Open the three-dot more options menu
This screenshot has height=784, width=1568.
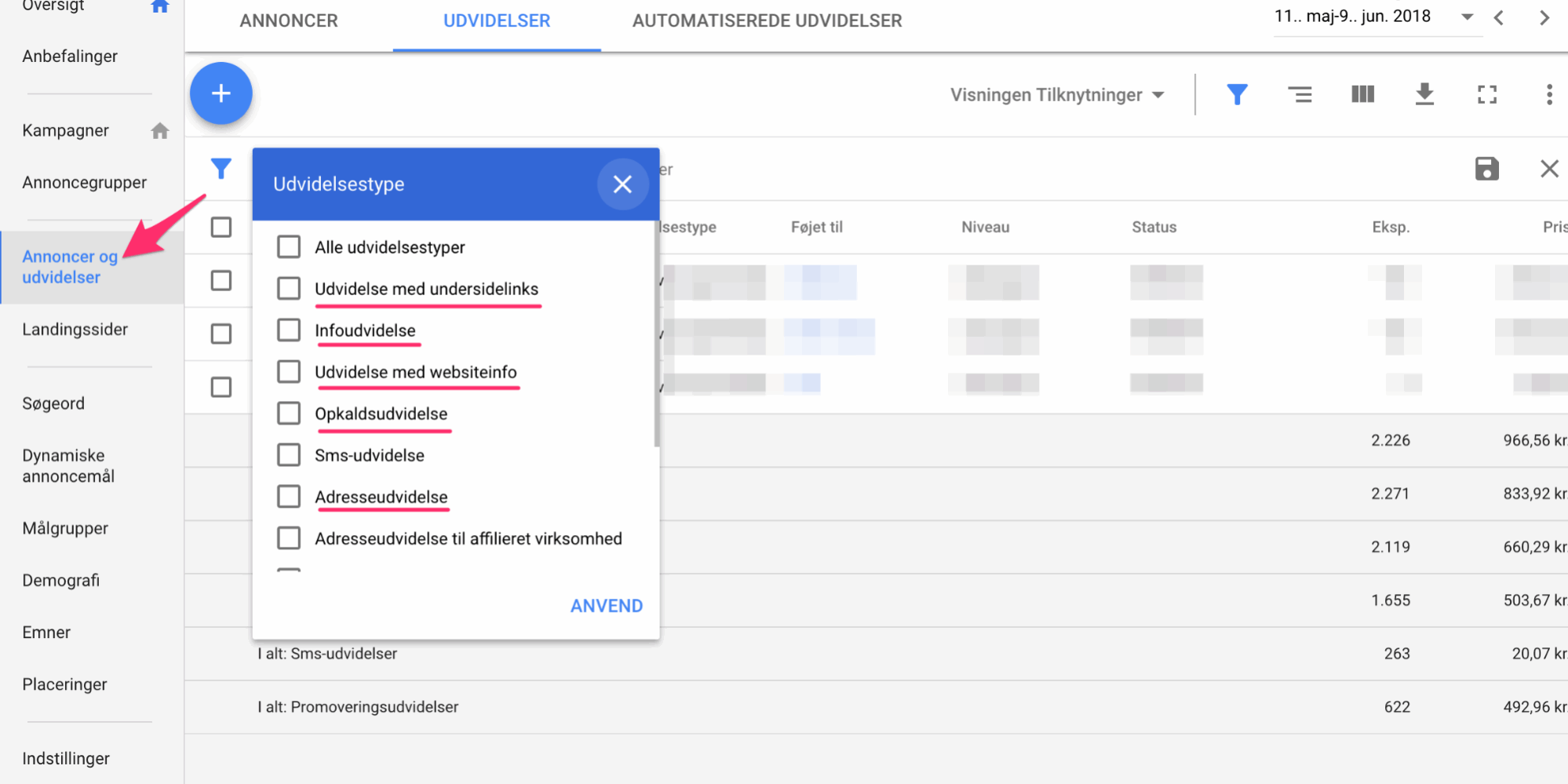click(x=1548, y=95)
